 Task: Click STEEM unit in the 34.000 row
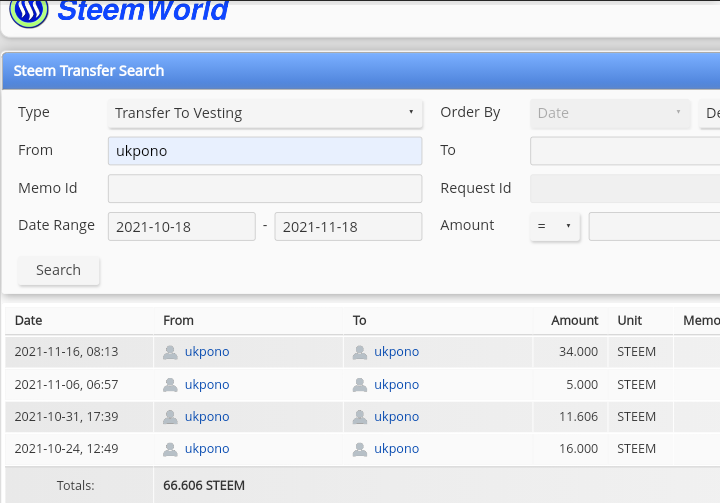(636, 352)
